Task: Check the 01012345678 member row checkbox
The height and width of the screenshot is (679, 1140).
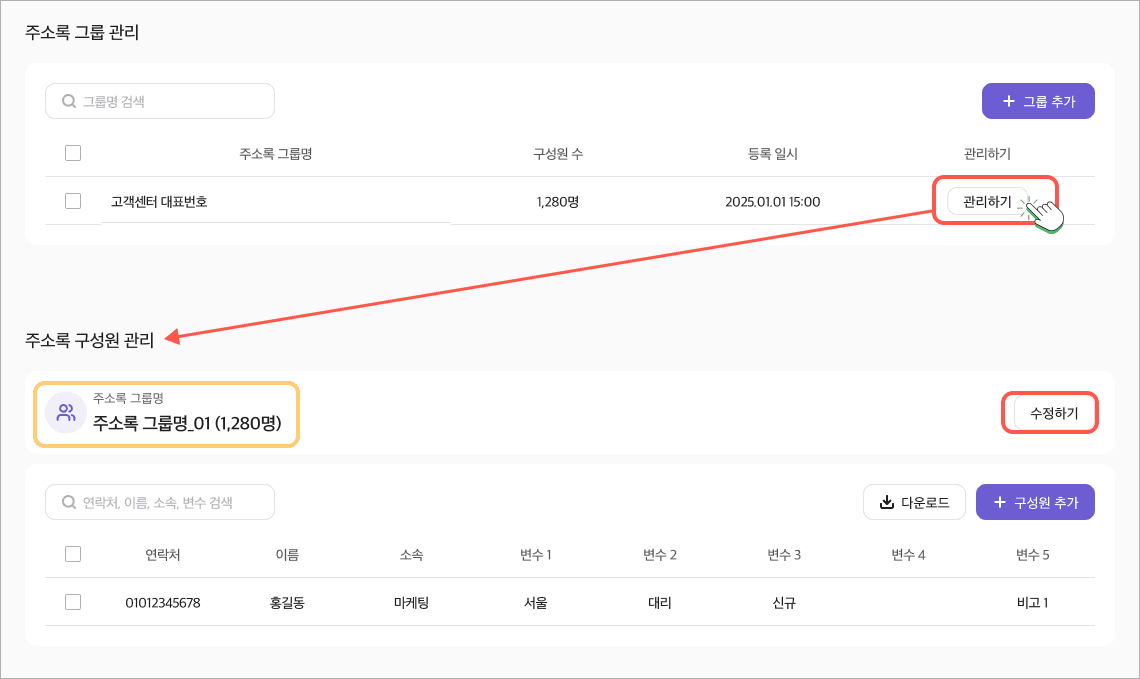Action: [x=73, y=603]
